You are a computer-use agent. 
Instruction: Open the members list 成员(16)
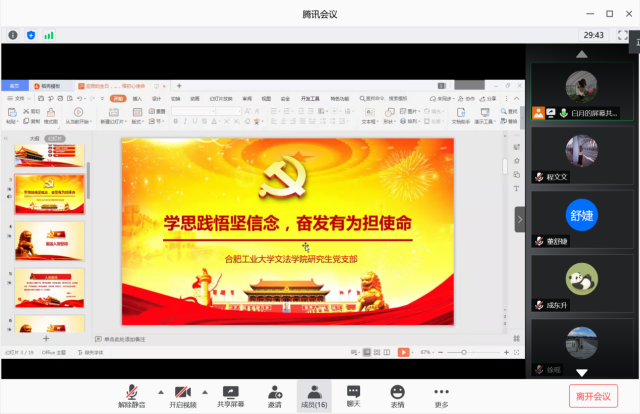(314, 395)
